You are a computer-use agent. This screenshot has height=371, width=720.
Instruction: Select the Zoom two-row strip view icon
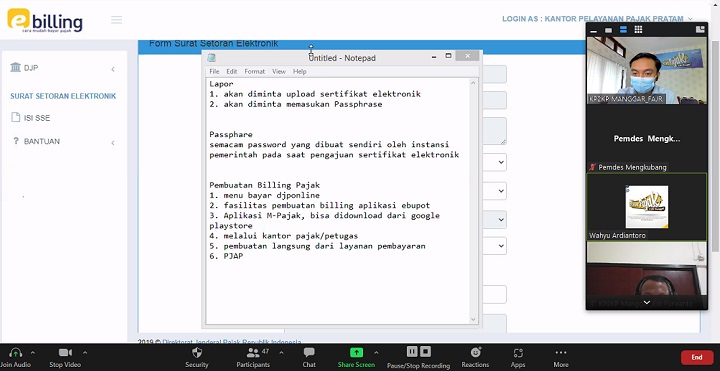pyautogui.click(x=623, y=30)
